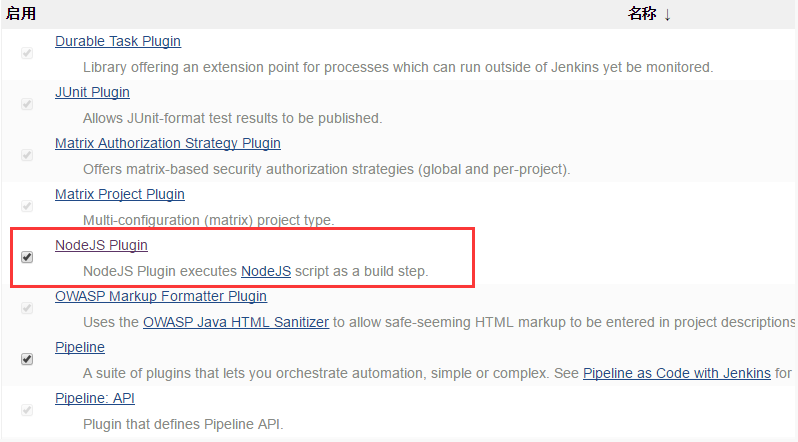
Task: Toggle the Pipeline plugin enabled checkbox
Action: click(27, 359)
